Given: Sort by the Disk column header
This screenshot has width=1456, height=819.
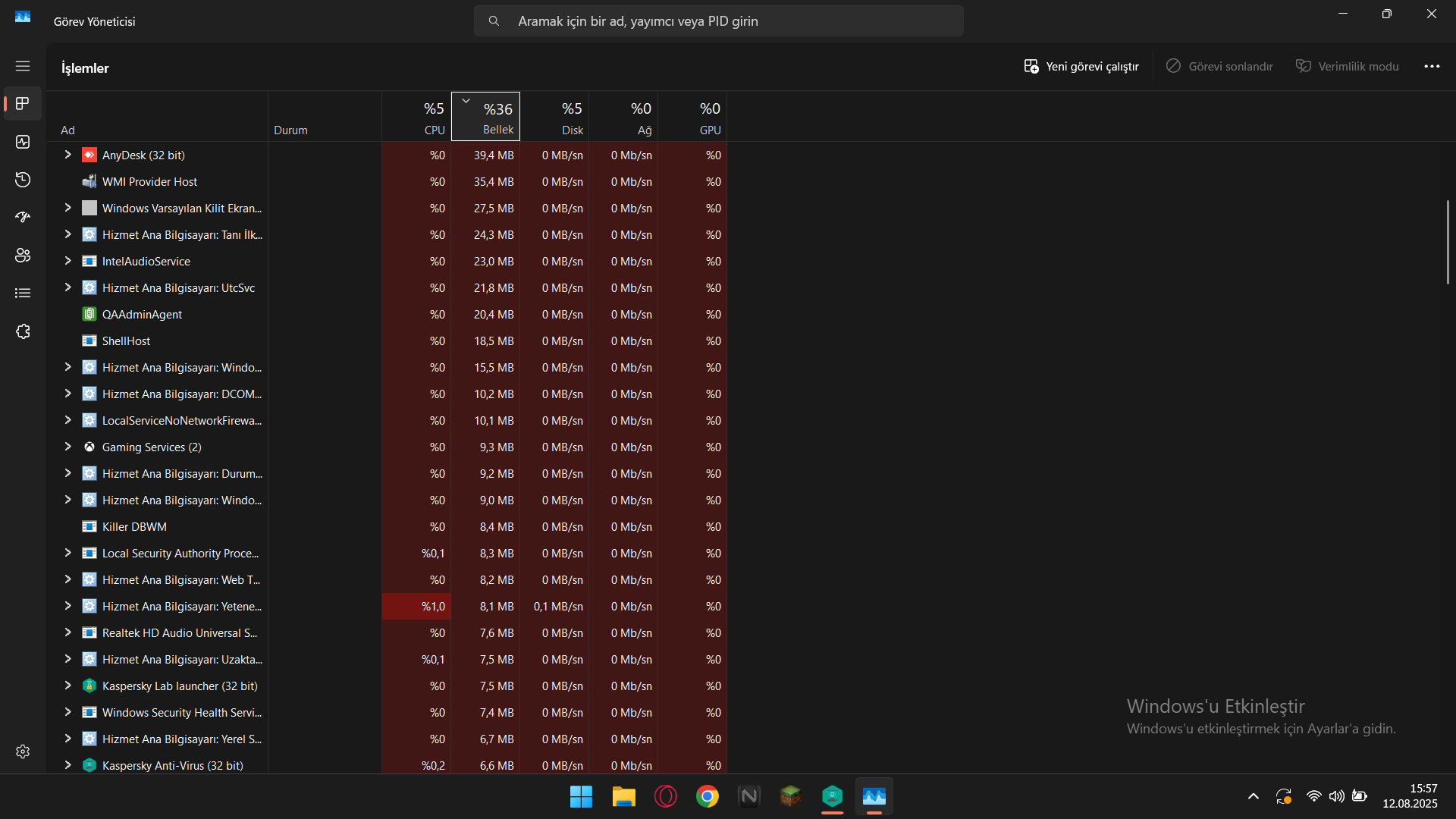Looking at the screenshot, I should click(554, 117).
